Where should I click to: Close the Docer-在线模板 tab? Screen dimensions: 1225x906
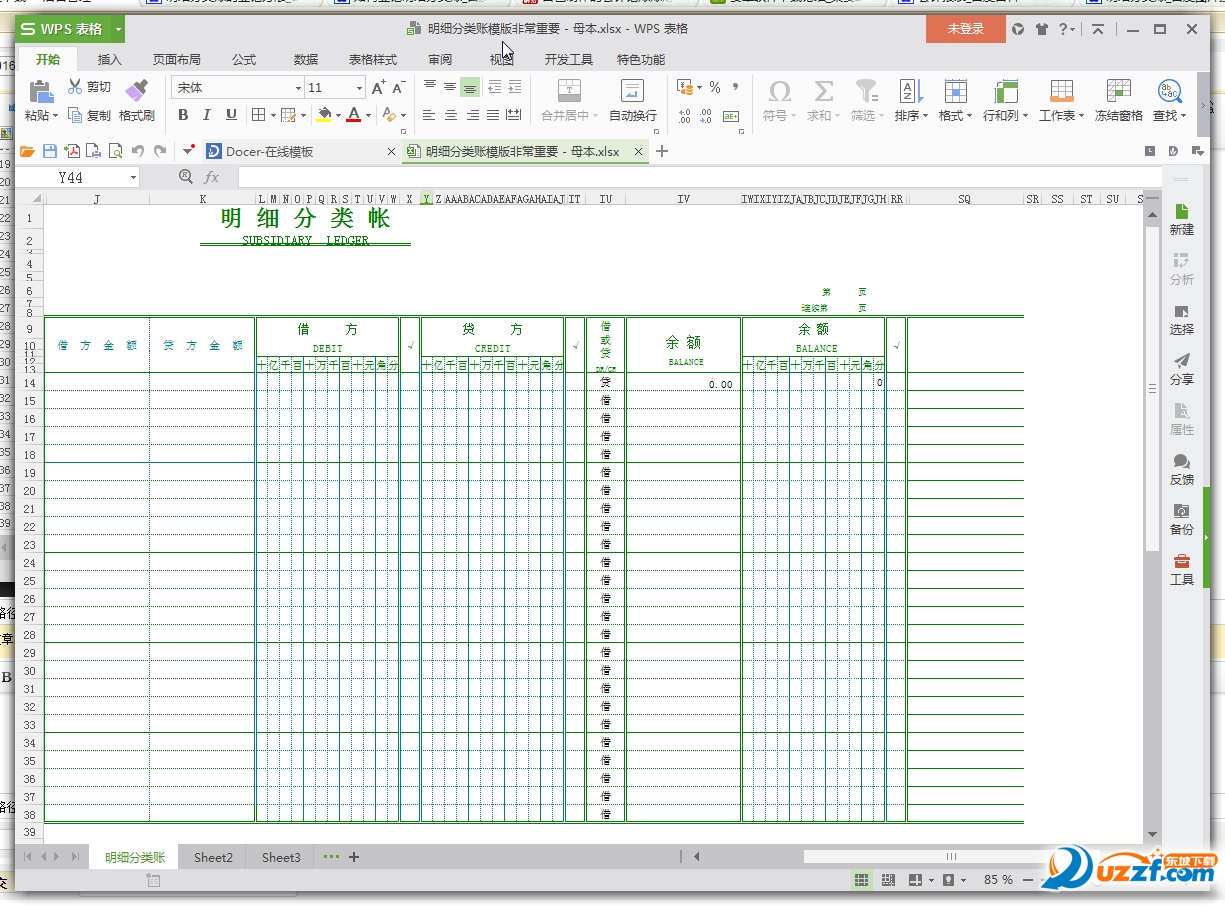391,152
